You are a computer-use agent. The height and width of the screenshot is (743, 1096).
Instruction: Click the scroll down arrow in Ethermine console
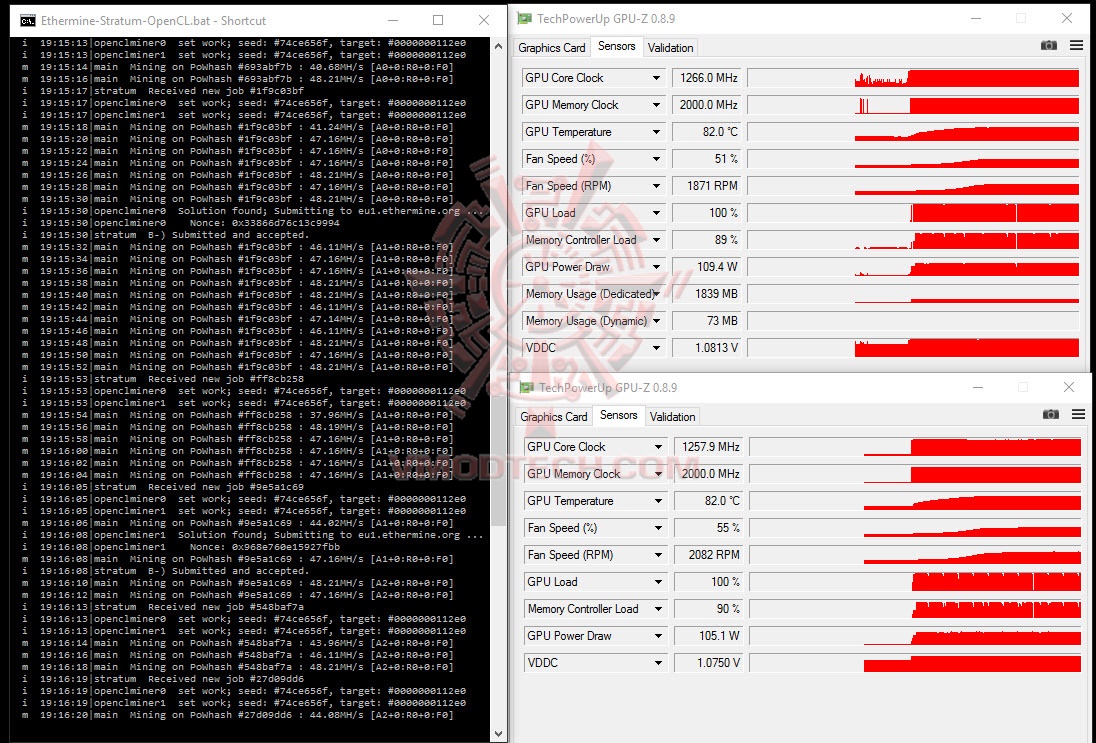click(498, 734)
